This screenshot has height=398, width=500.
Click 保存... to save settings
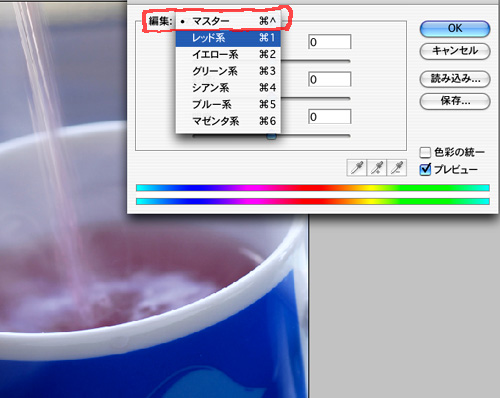(x=455, y=101)
